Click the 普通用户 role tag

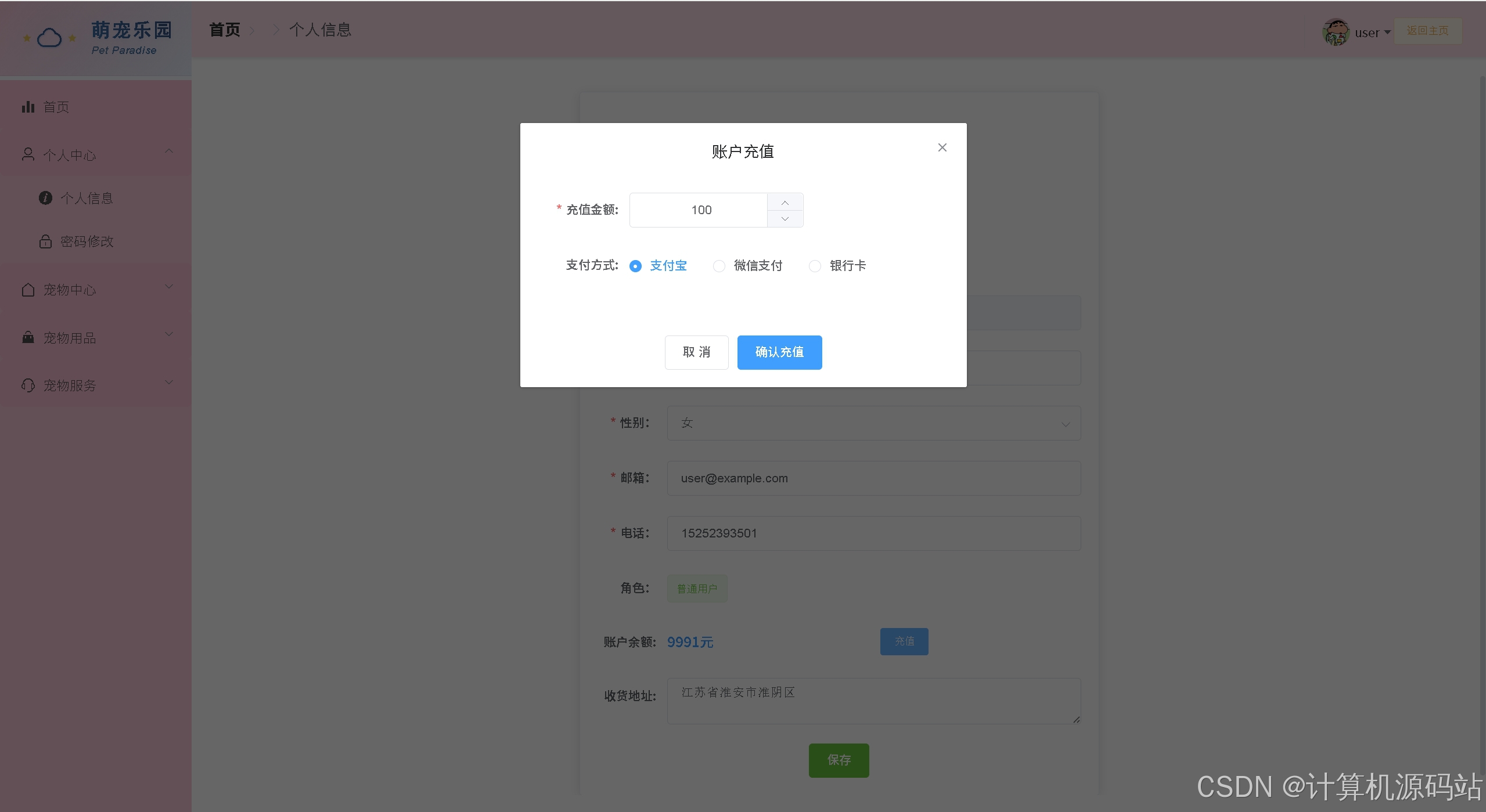(x=697, y=589)
